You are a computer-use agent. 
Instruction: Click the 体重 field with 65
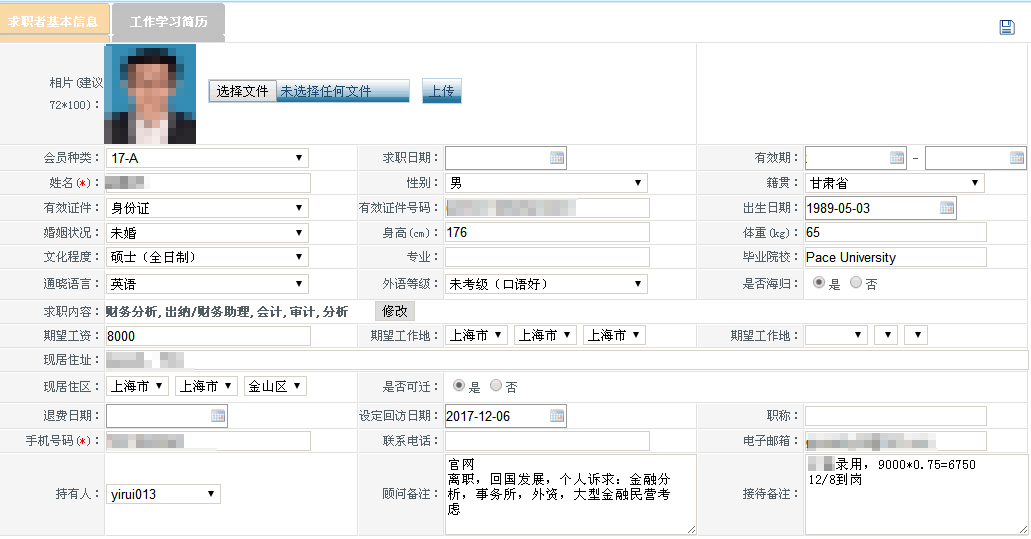(896, 232)
